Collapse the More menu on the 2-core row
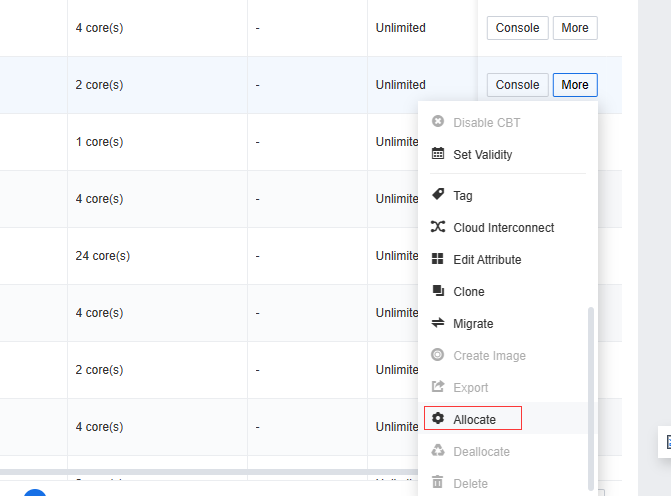Screen dimensions: 671x496 [x=575, y=85]
